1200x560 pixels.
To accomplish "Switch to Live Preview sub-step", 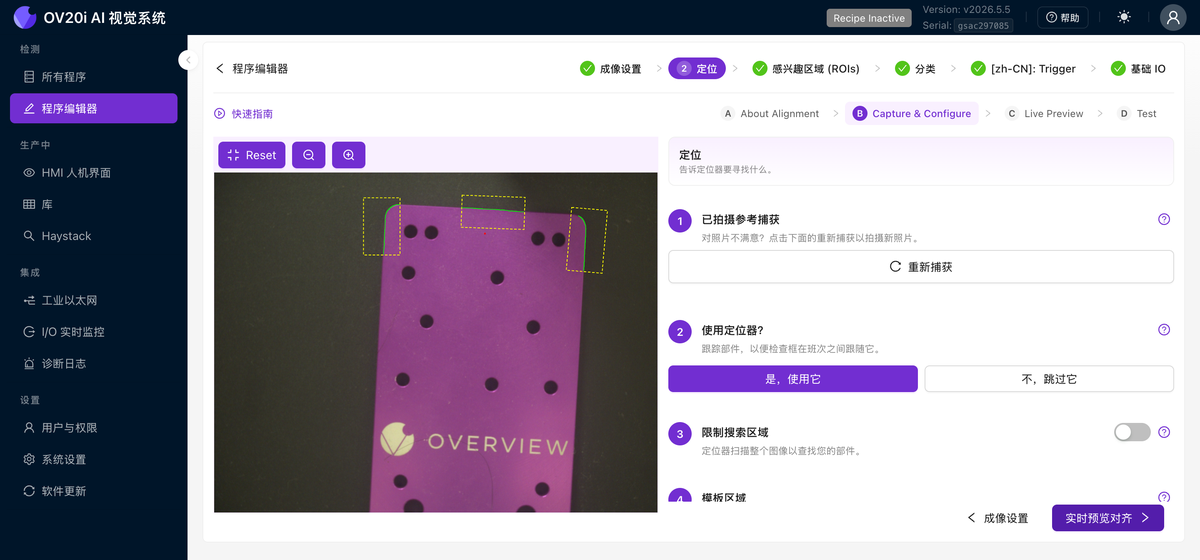I will pos(1044,114).
